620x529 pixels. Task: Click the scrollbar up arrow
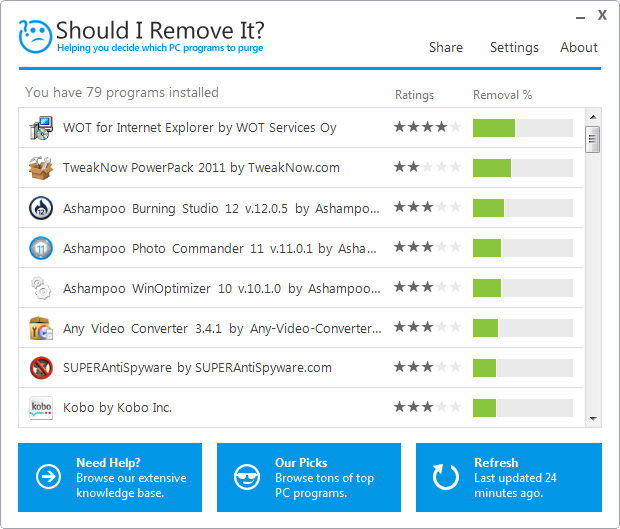pyautogui.click(x=593, y=117)
